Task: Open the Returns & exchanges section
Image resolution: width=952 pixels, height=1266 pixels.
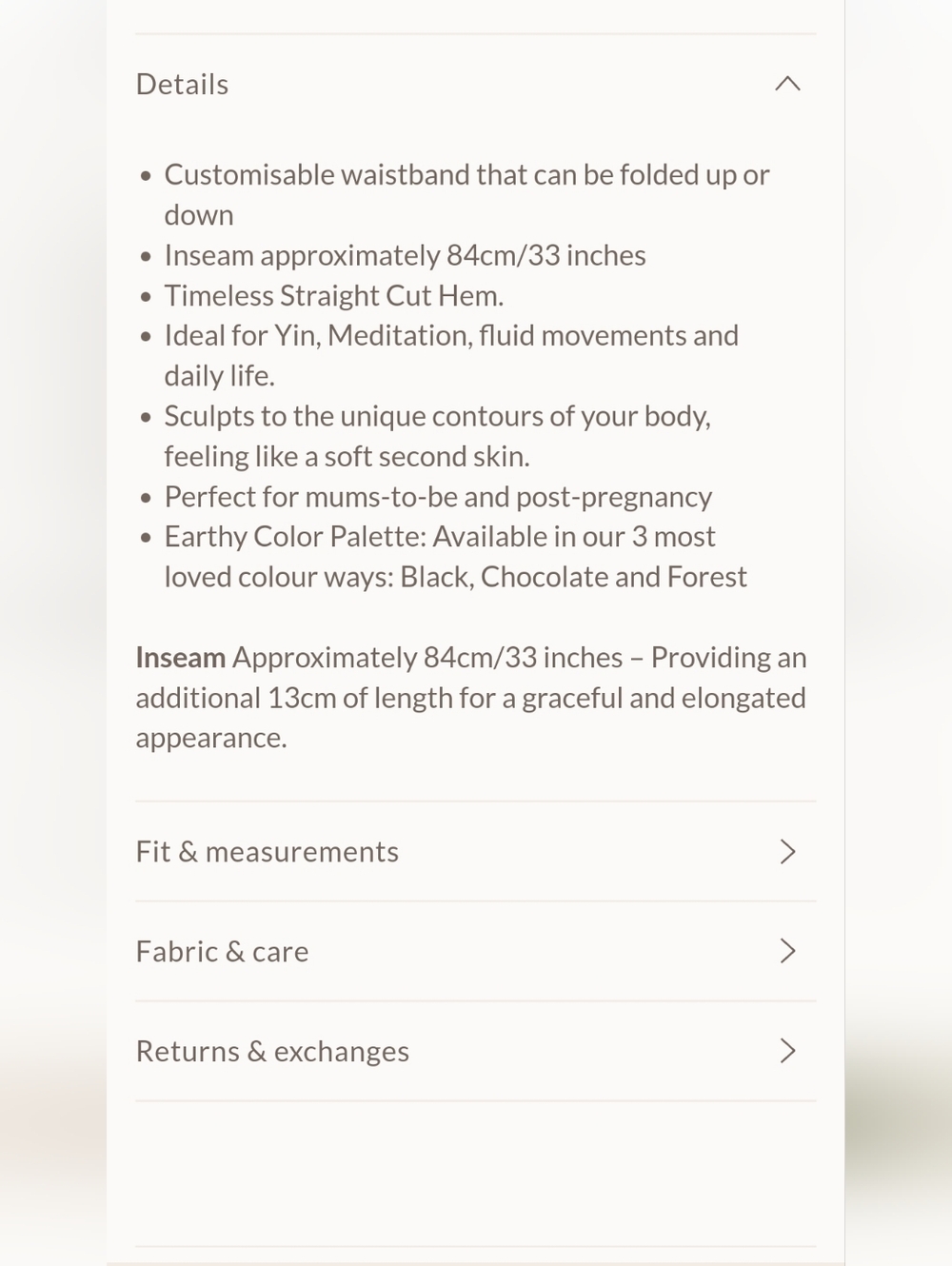Action: pyautogui.click(x=475, y=1051)
